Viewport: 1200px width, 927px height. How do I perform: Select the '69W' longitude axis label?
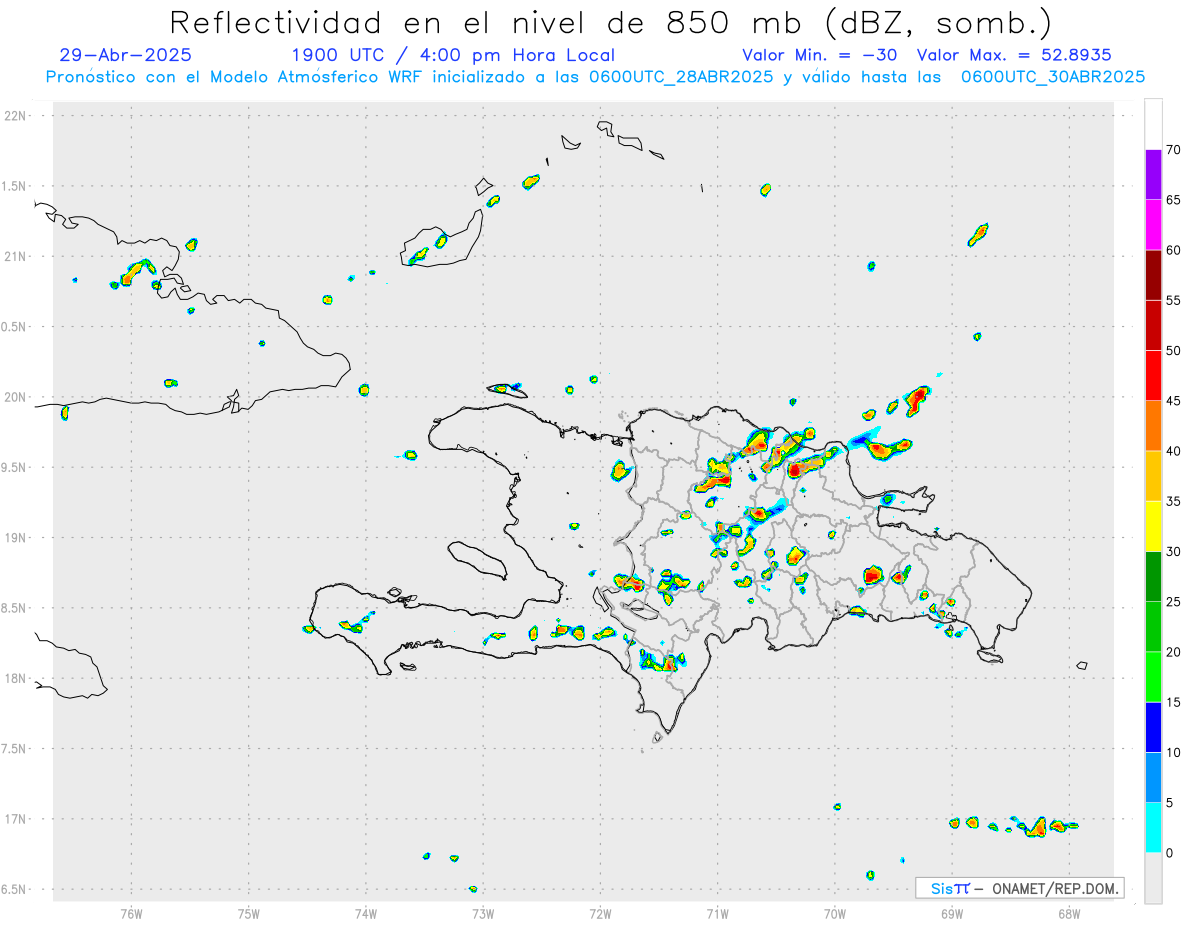click(951, 913)
